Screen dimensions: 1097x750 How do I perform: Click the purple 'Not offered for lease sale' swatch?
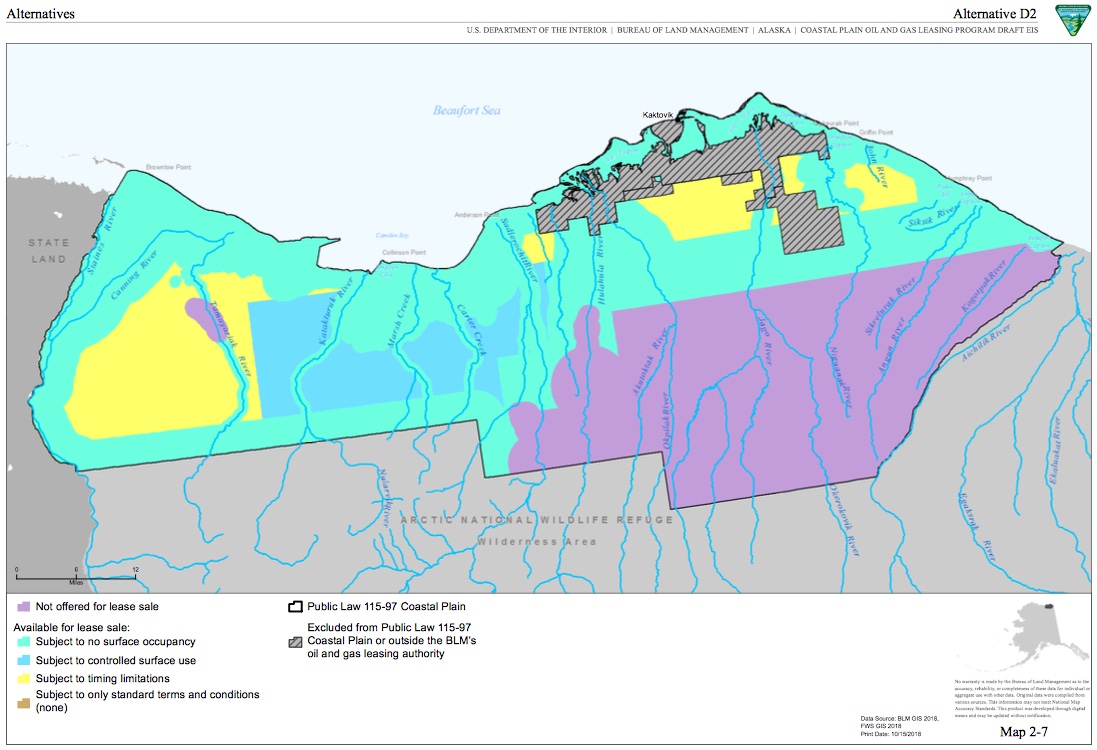tap(23, 606)
